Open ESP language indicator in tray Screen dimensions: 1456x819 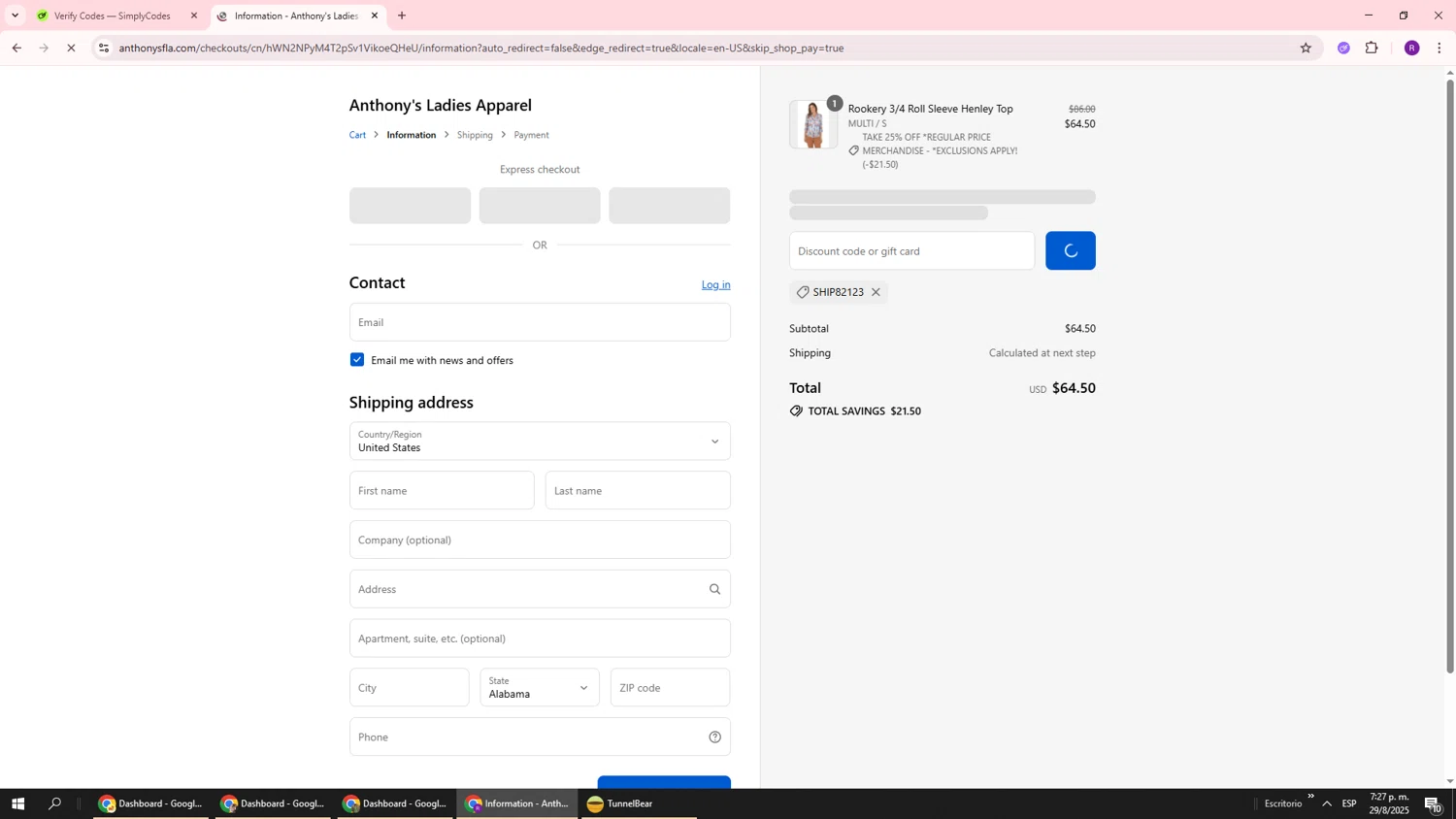pyautogui.click(x=1349, y=803)
